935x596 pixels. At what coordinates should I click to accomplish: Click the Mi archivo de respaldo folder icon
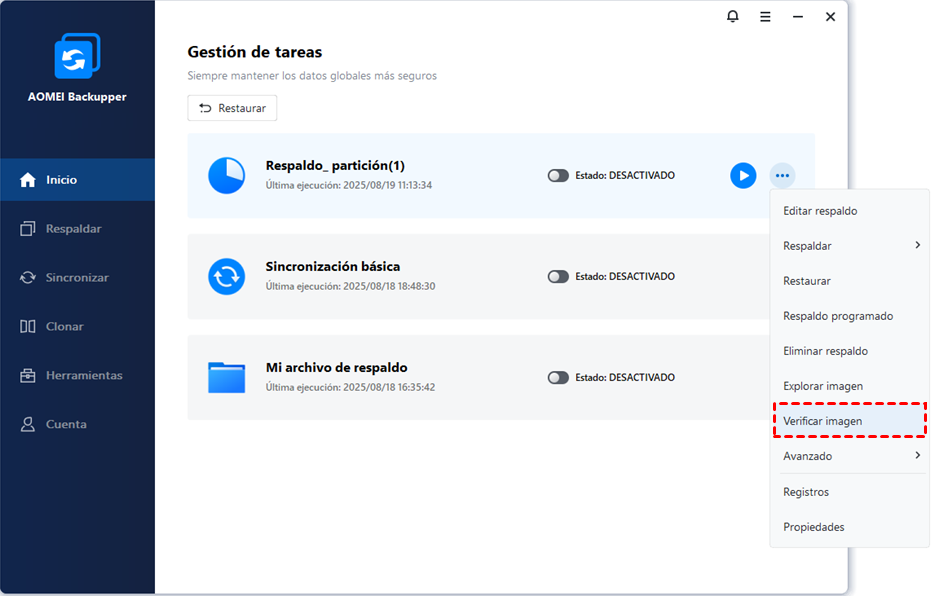click(x=226, y=377)
